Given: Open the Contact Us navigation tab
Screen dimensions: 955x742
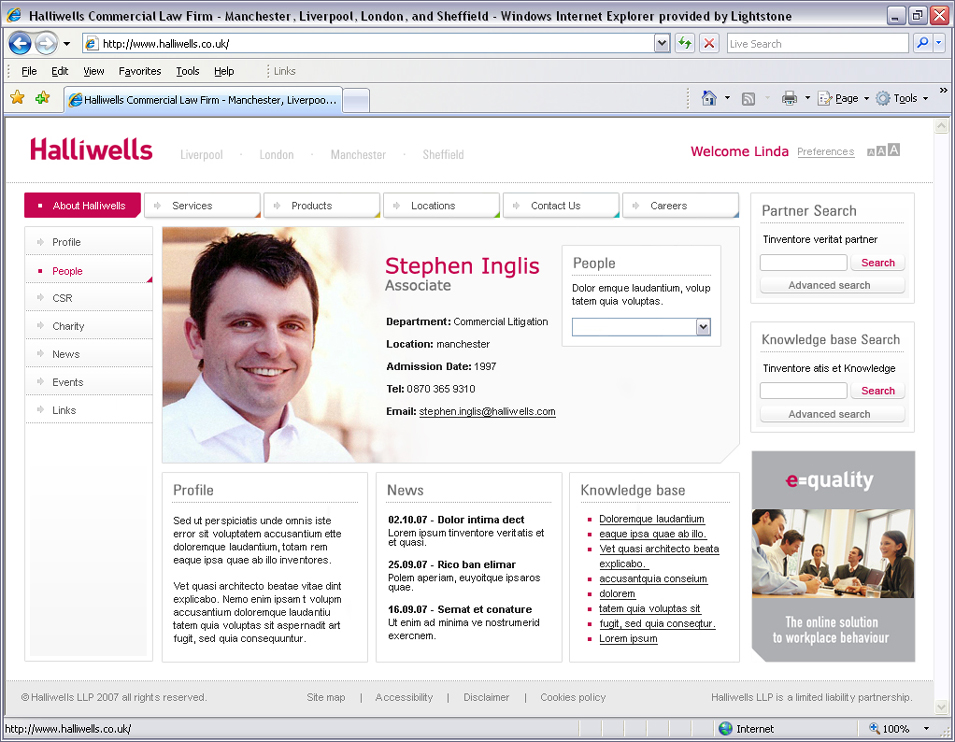Looking at the screenshot, I should [562, 205].
